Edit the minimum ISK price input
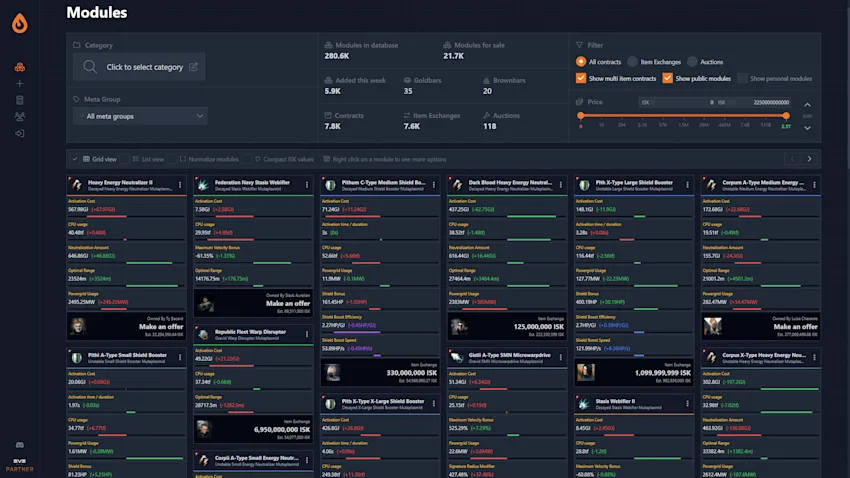 point(677,102)
